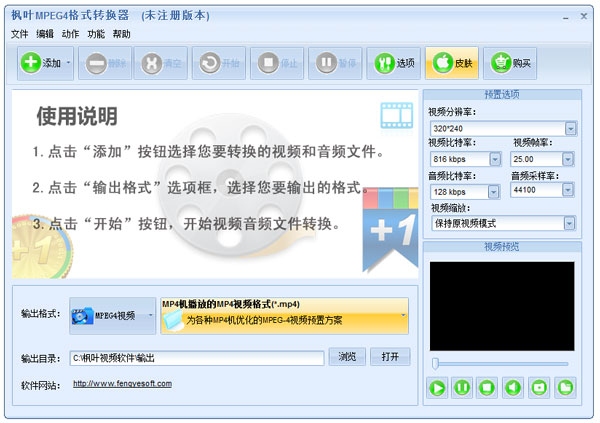This screenshot has height=423, width=600.
Task: Click the 停止 (Stop) toolbar button
Action: pyautogui.click(x=277, y=63)
